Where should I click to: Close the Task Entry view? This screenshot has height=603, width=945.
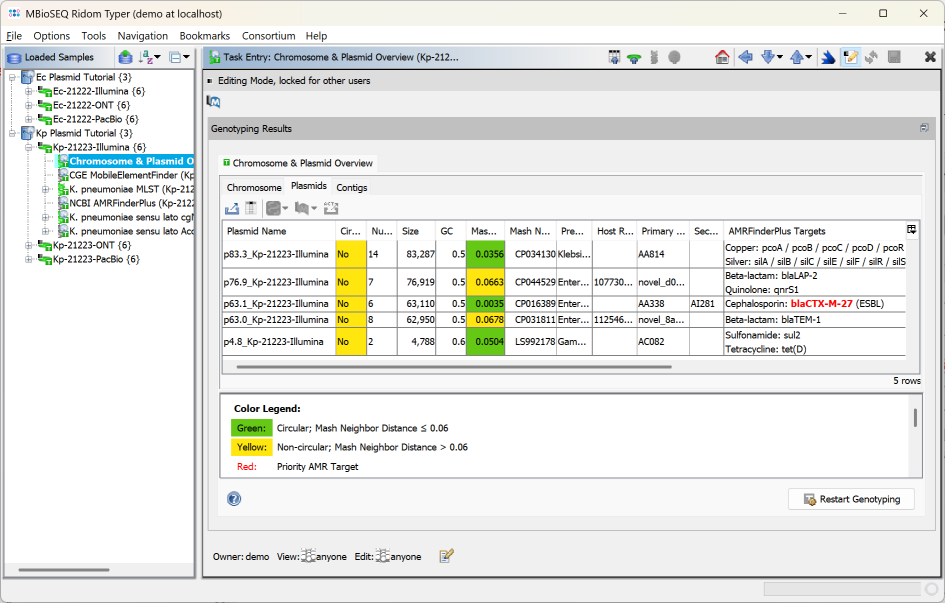pos(930,57)
